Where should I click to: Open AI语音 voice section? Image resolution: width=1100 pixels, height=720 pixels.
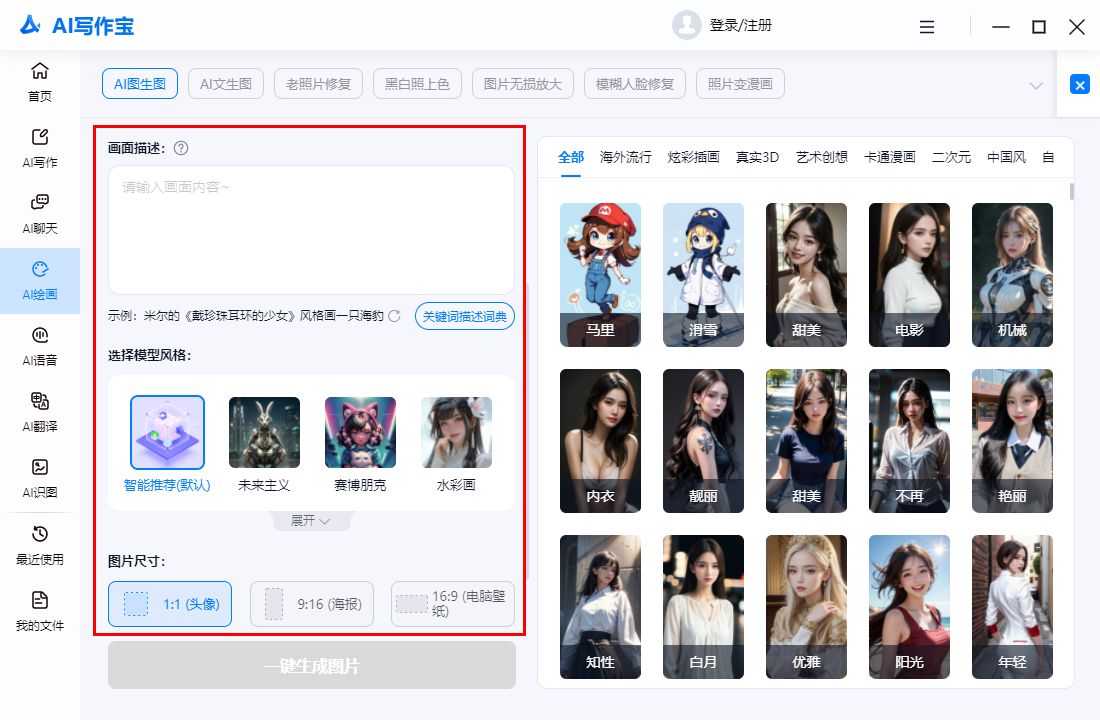(x=40, y=347)
